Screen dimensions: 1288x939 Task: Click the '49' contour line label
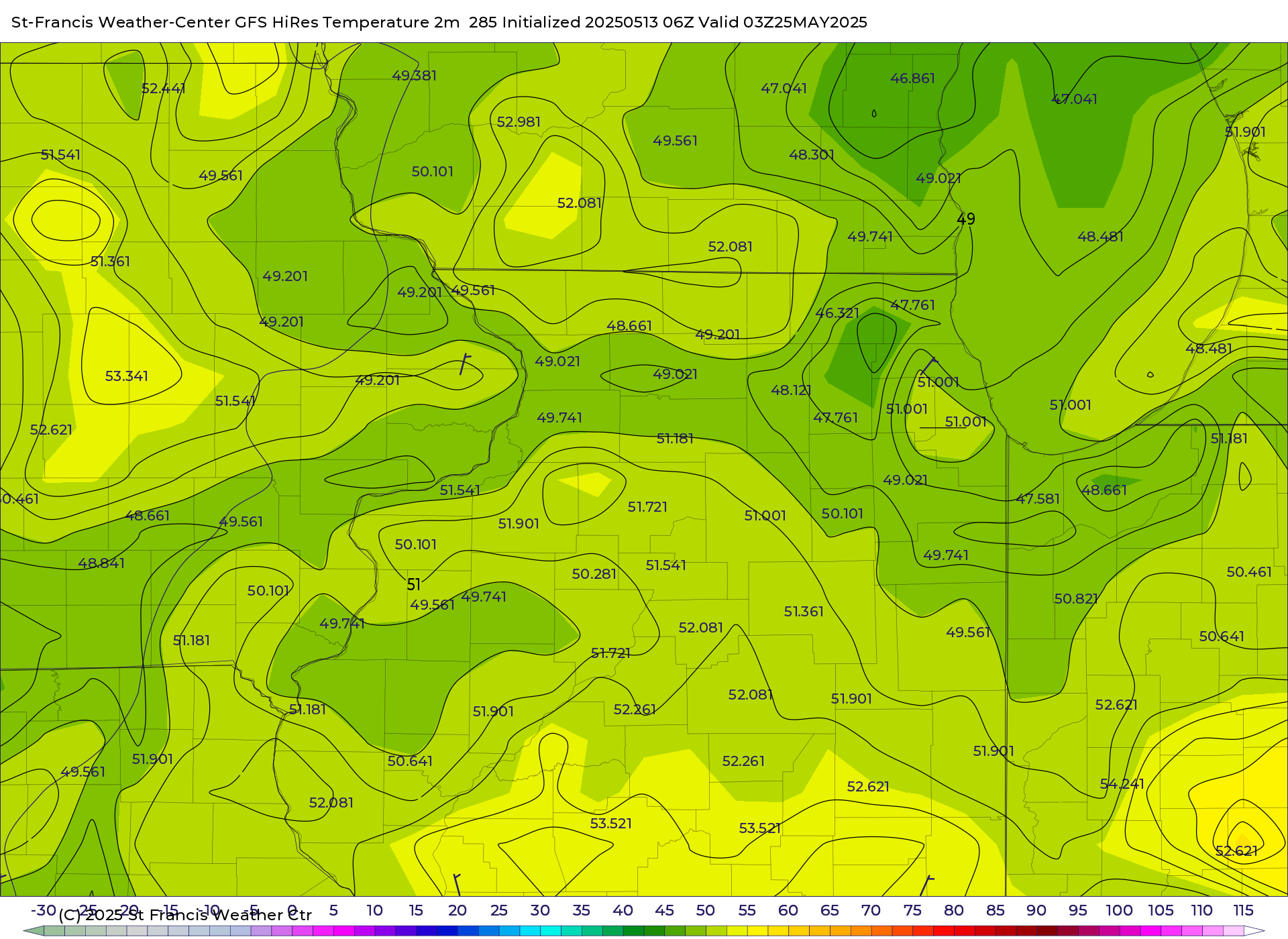[966, 219]
